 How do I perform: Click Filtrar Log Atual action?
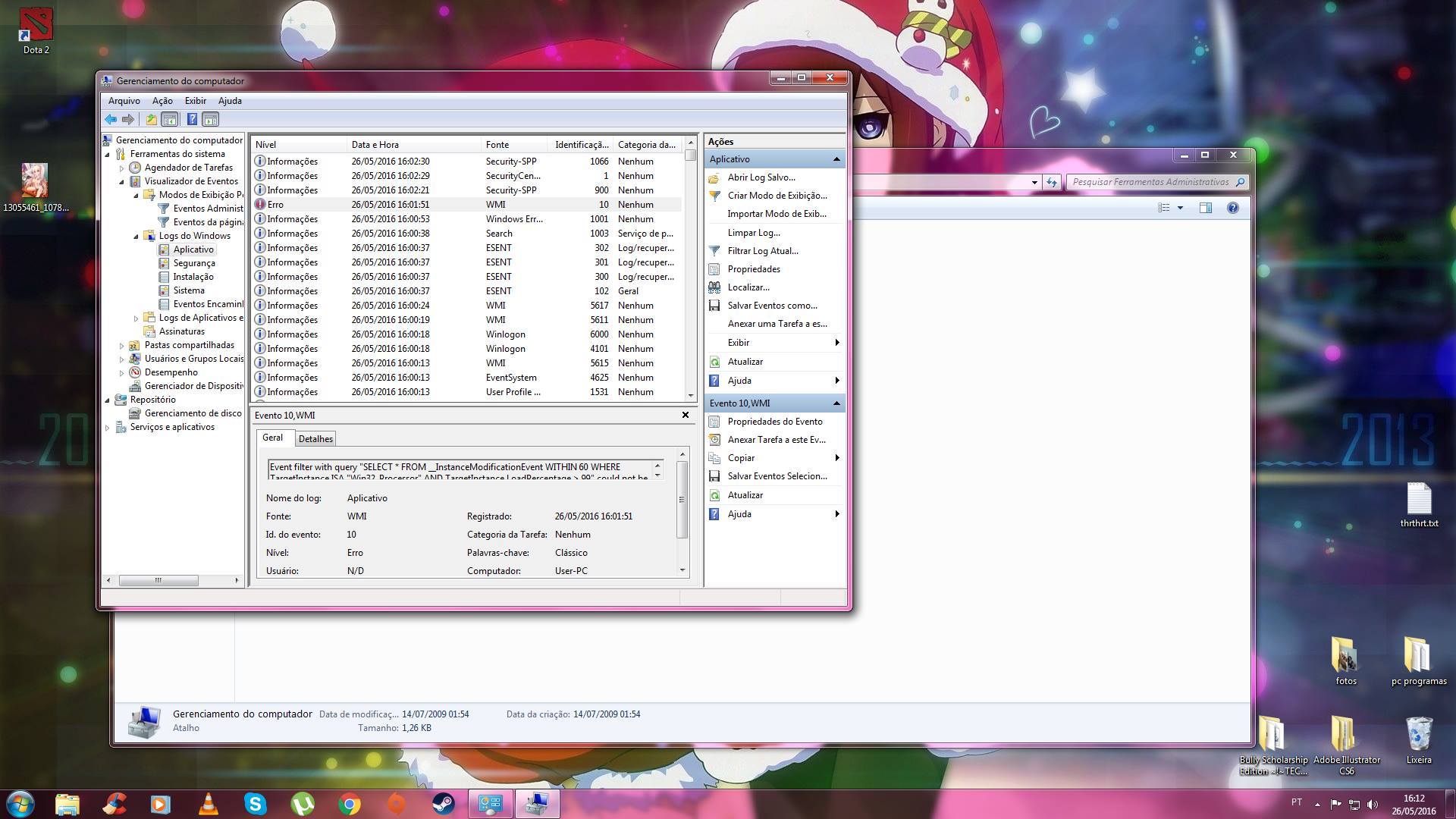point(763,251)
